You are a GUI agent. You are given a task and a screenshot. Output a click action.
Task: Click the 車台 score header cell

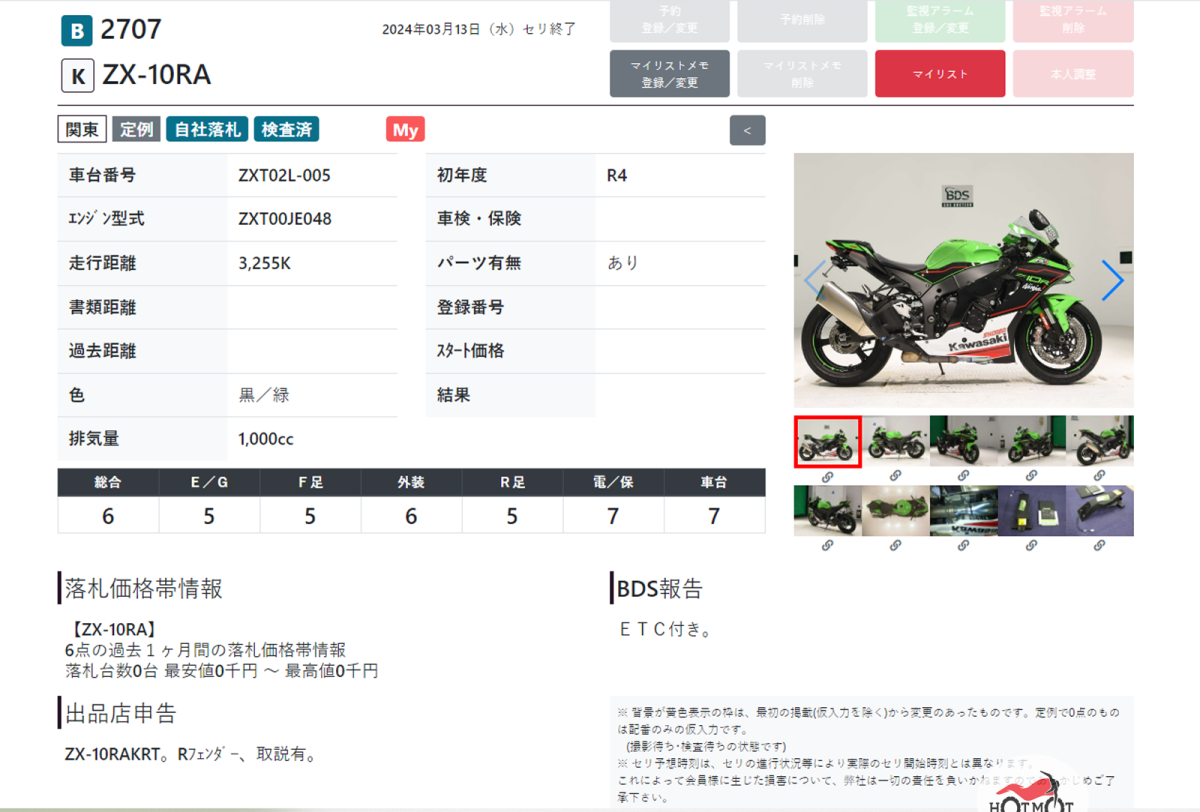(714, 483)
